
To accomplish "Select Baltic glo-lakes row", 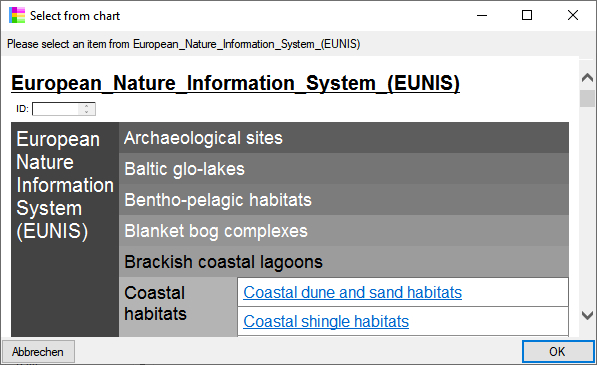I will (x=344, y=169).
